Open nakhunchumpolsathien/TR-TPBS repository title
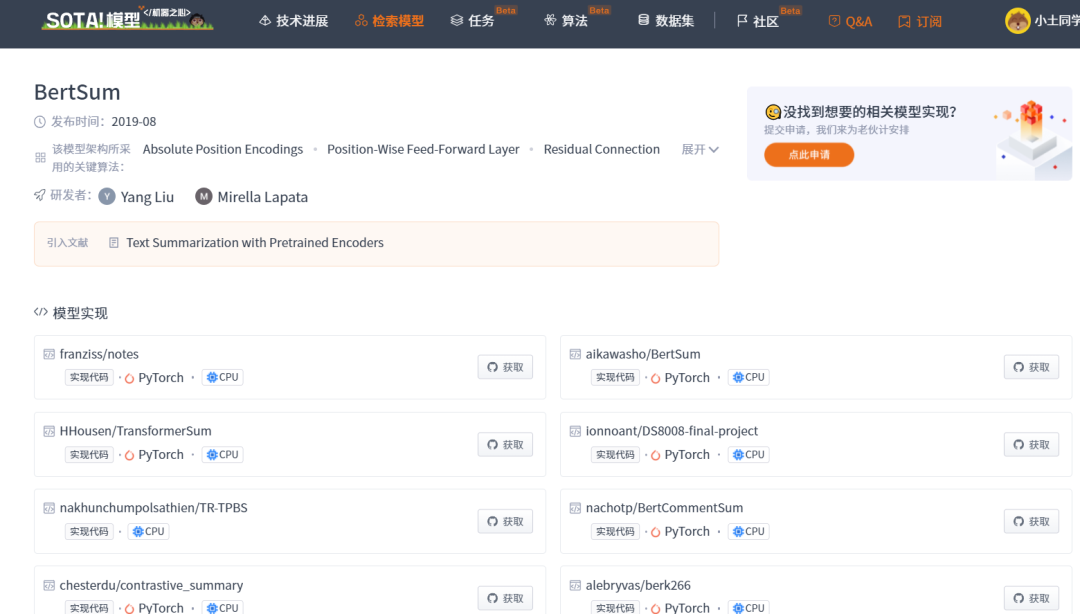Viewport: 1080px width, 614px height. point(154,508)
